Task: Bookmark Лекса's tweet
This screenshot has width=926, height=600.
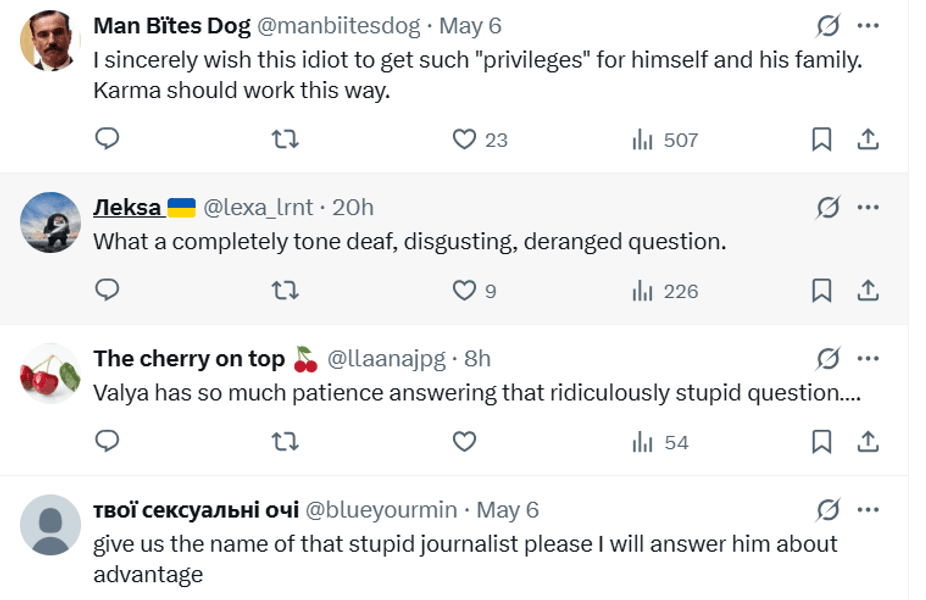Action: pyautogui.click(x=821, y=290)
